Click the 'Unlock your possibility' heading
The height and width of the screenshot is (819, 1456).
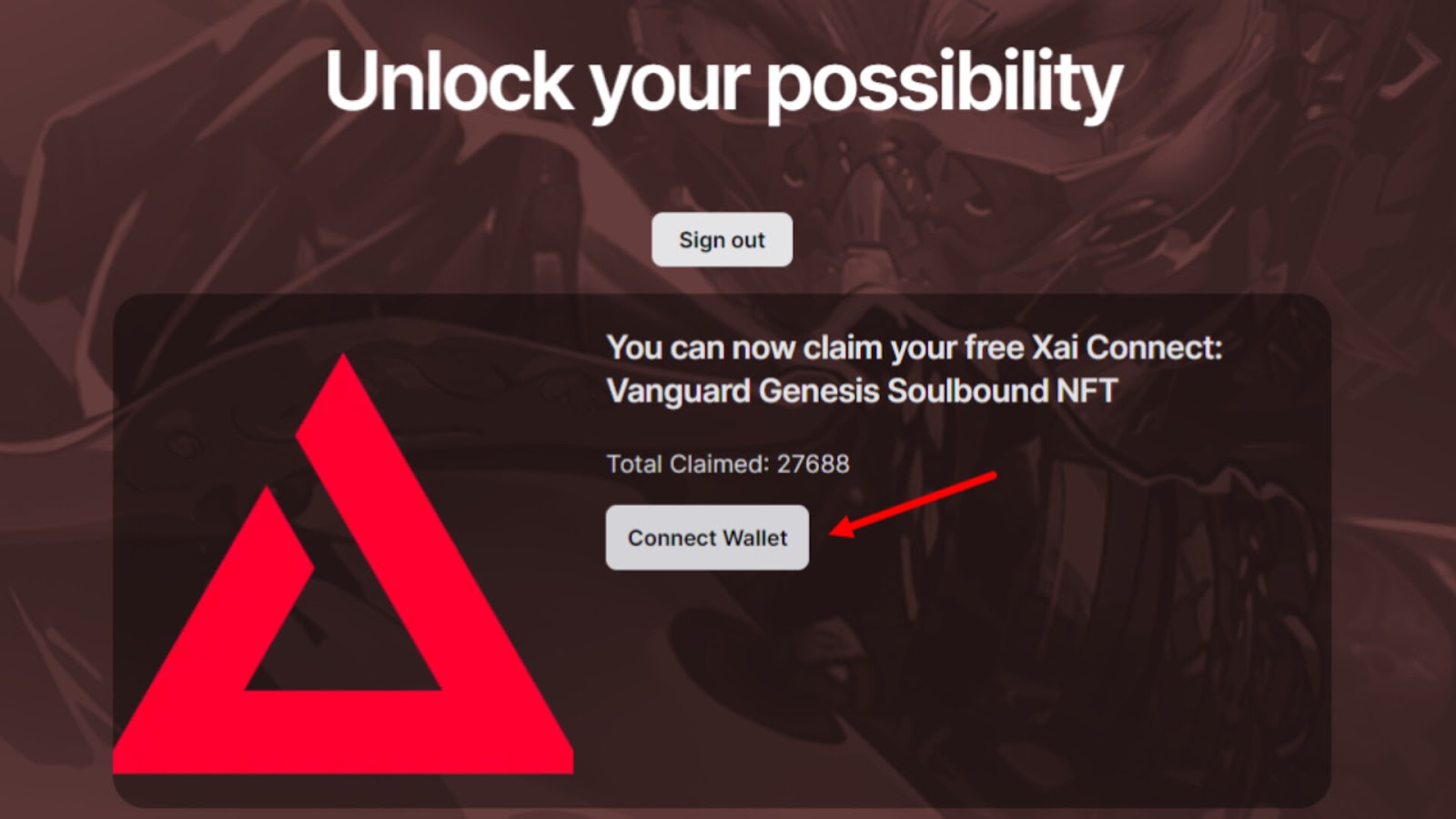point(723,82)
